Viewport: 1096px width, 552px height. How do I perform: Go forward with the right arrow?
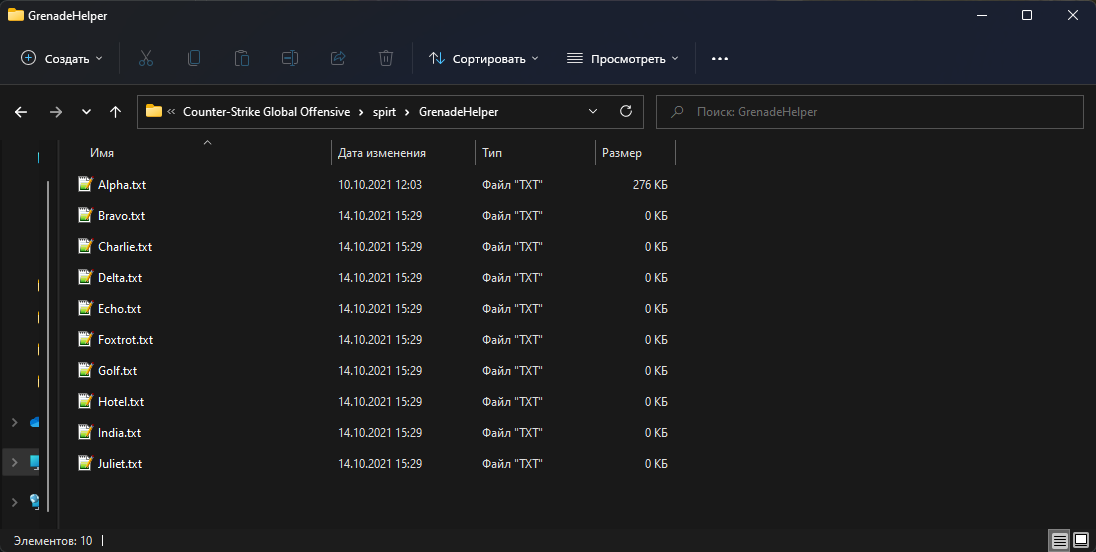point(56,112)
